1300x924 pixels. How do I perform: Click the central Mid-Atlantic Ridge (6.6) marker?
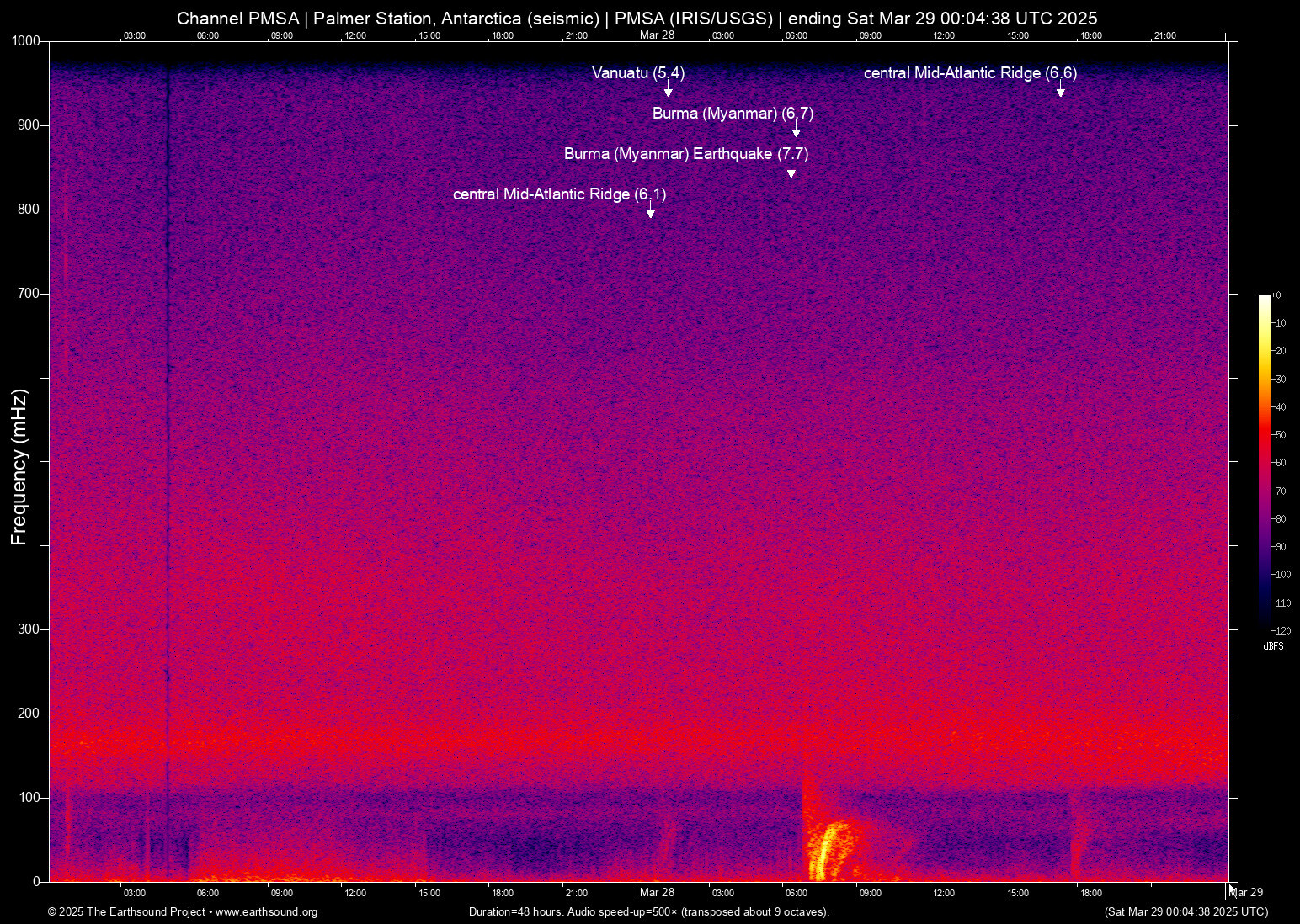pos(1060,93)
